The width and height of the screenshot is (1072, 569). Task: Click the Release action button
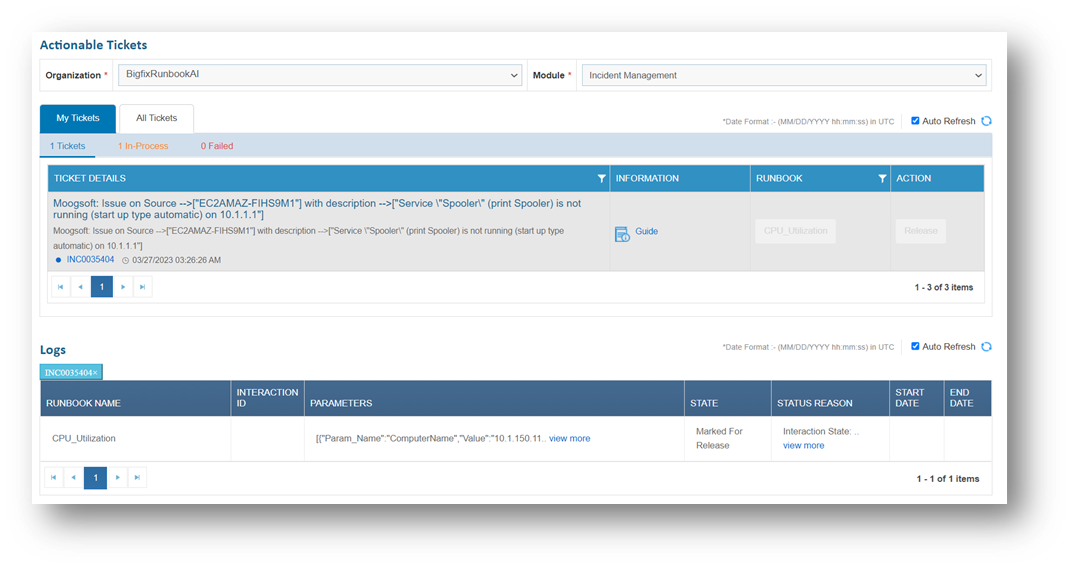pos(921,231)
